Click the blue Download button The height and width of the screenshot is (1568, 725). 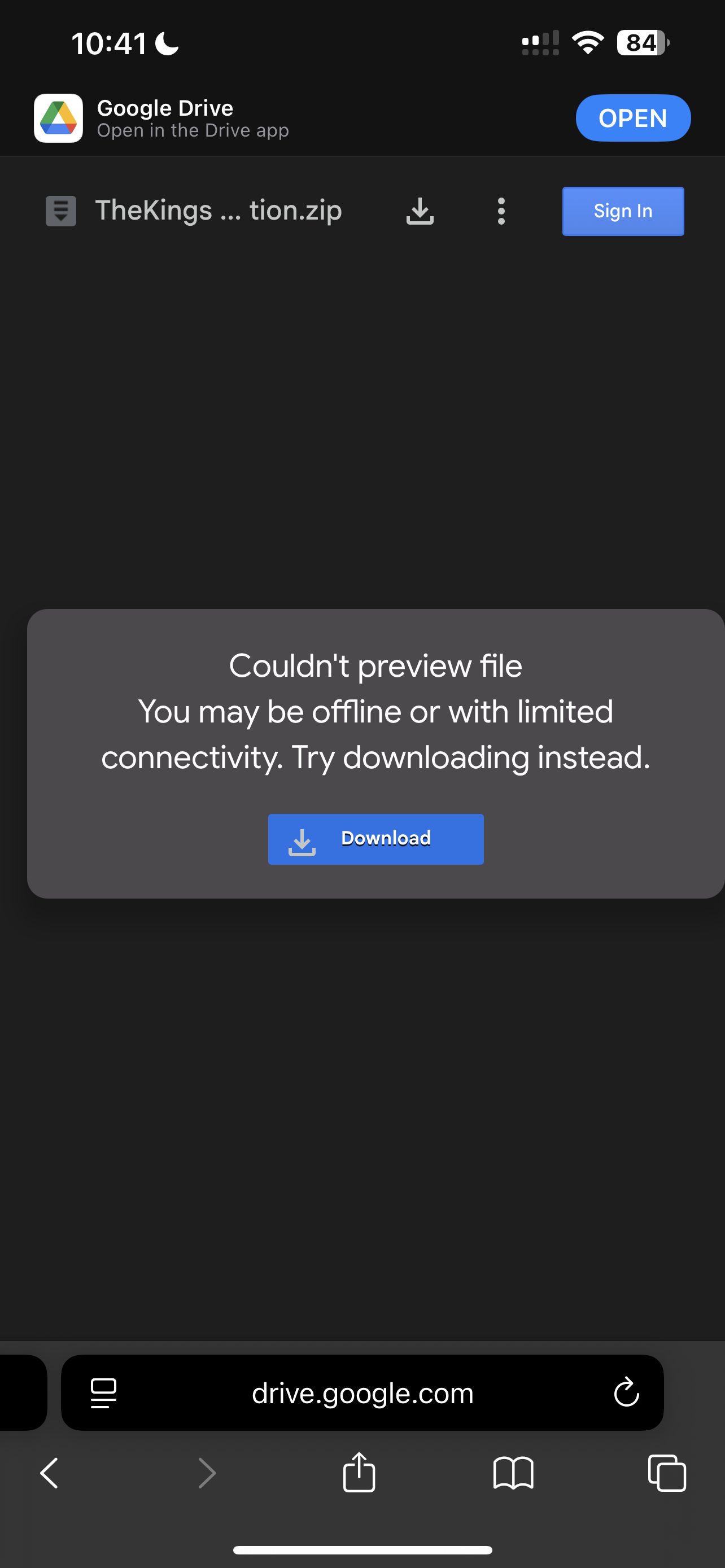point(375,839)
